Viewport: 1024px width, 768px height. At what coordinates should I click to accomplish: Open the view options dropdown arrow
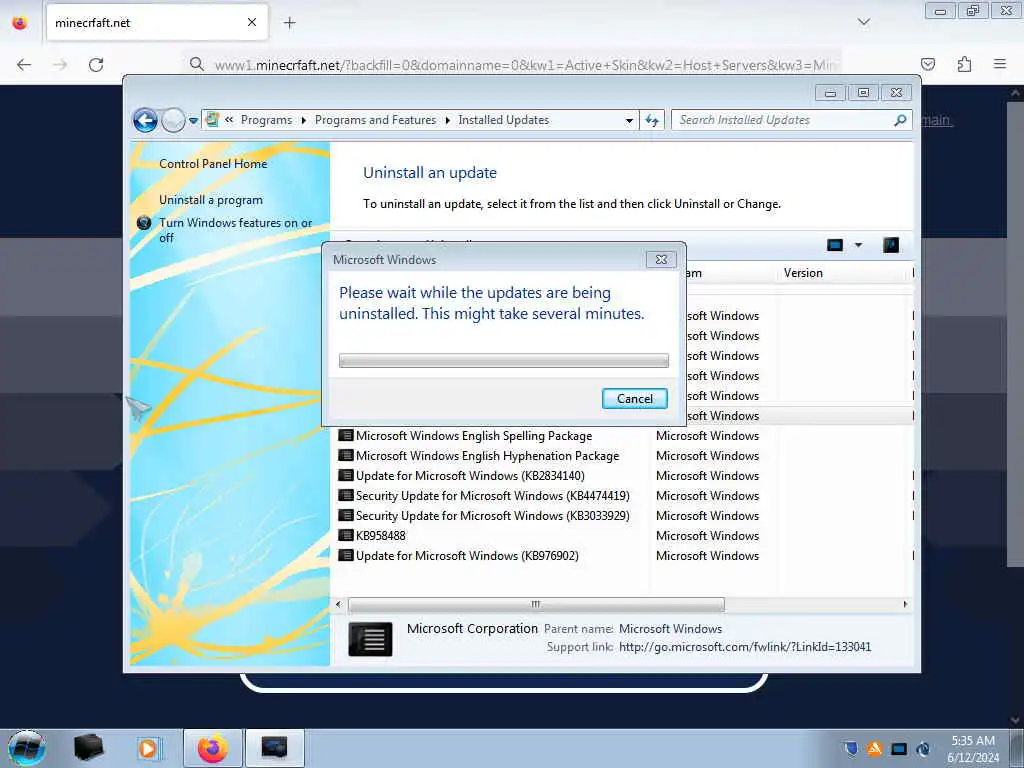[x=858, y=246]
